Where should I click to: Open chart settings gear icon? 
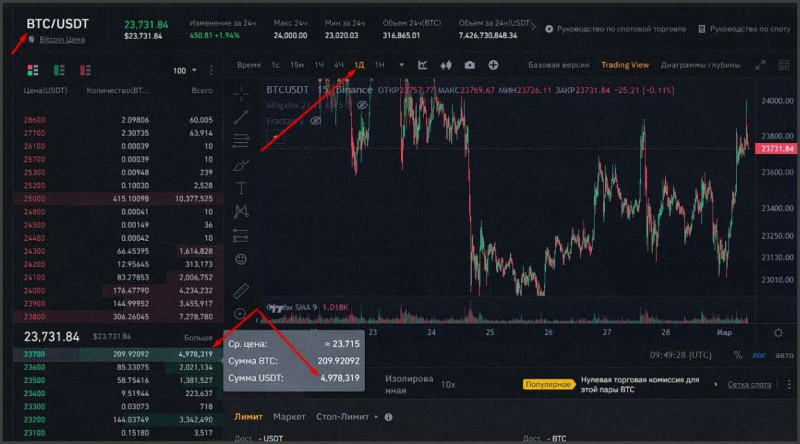778,333
